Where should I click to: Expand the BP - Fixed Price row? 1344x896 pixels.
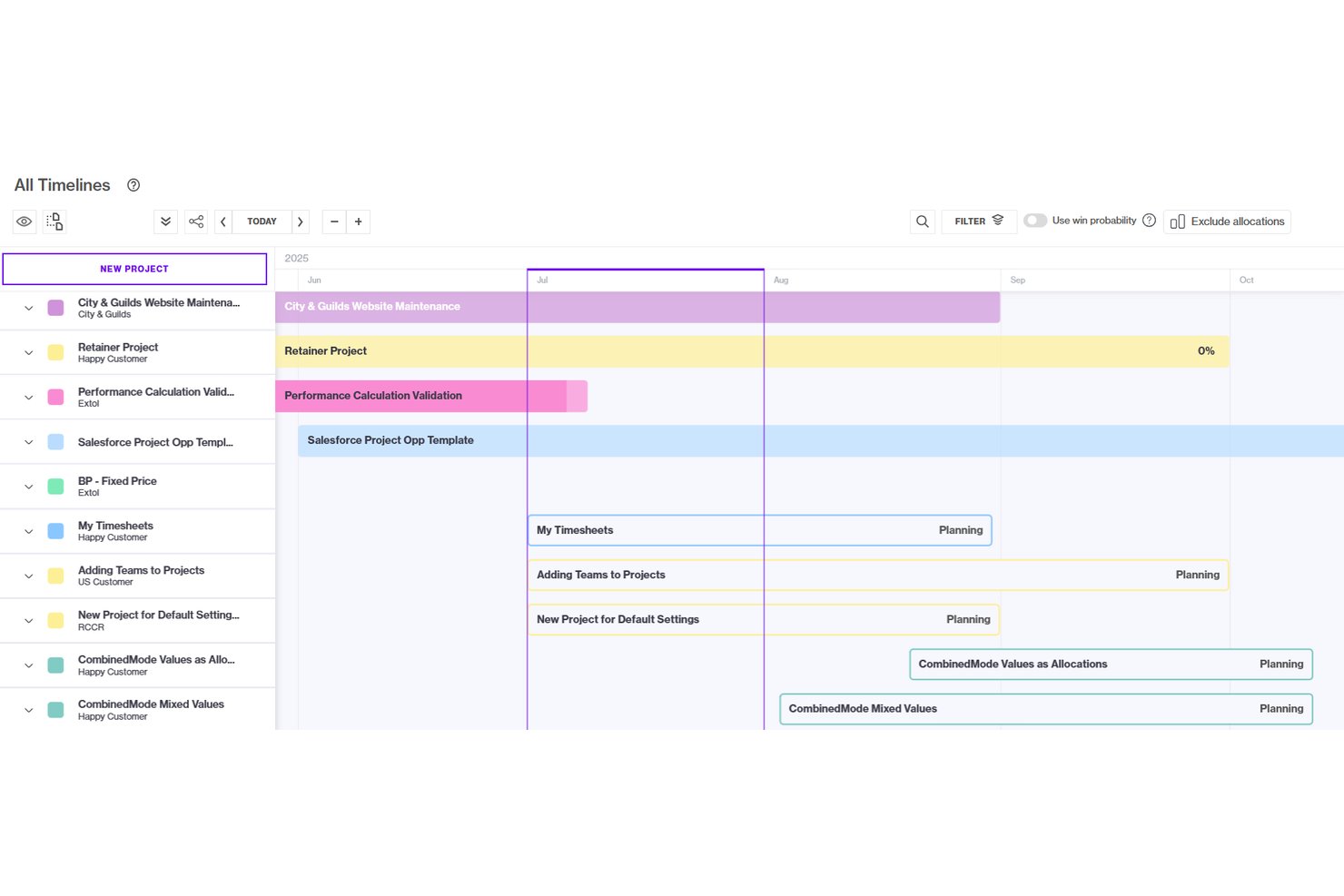point(29,487)
